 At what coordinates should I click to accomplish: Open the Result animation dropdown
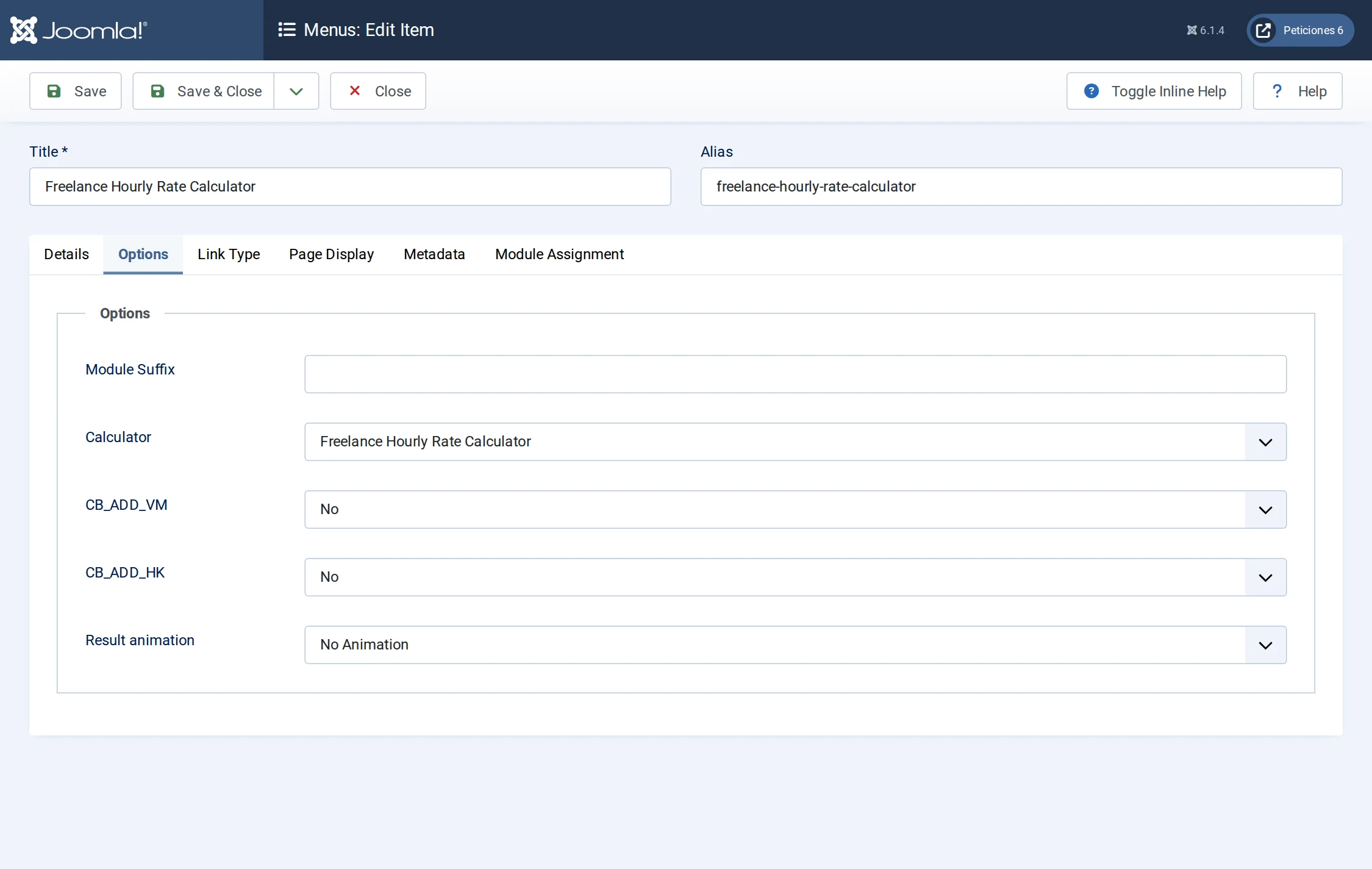pyautogui.click(x=795, y=645)
